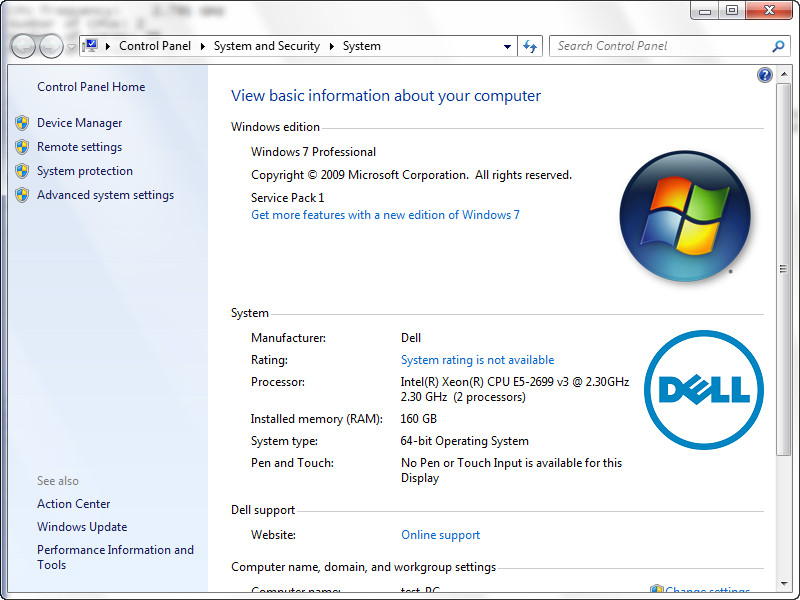Select System and Security breadcrumb
800x600 pixels.
(267, 46)
